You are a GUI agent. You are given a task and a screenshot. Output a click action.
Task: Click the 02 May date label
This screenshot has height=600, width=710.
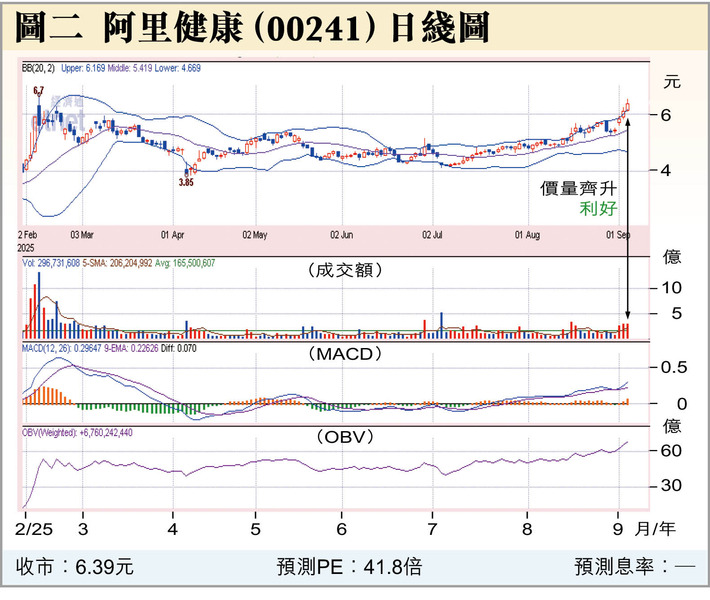pyautogui.click(x=255, y=235)
